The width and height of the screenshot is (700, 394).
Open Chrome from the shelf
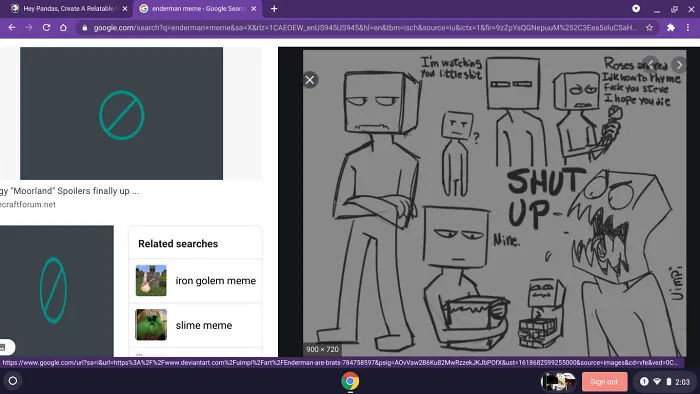350,381
